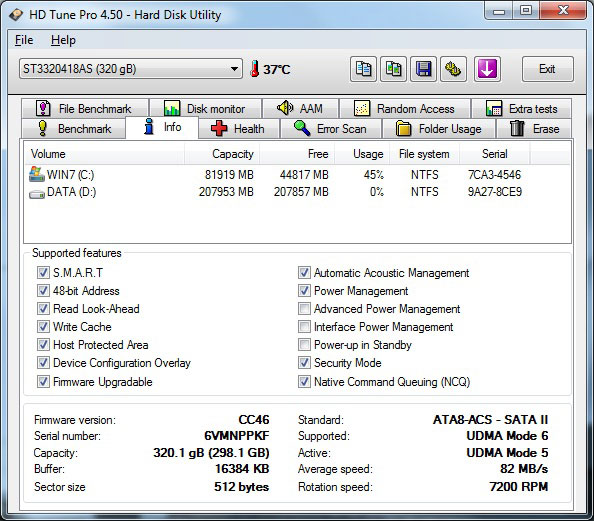594x521 pixels.
Task: Toggle the Device Configuration Overlay checkbox
Action: [x=43, y=363]
